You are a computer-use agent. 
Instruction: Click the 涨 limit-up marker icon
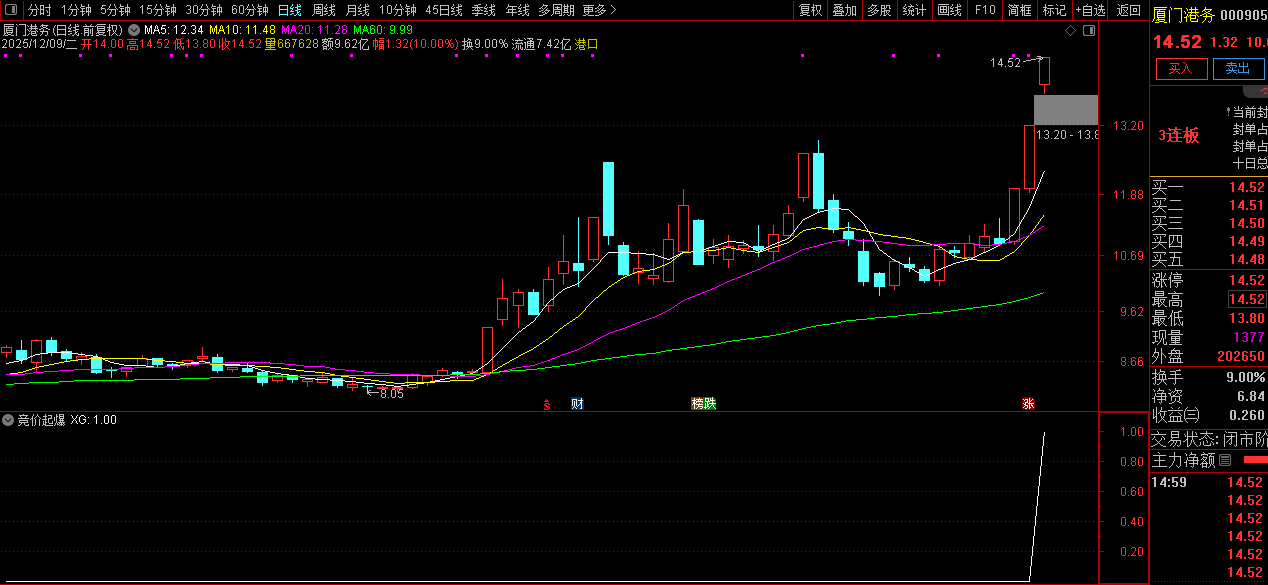point(1028,404)
